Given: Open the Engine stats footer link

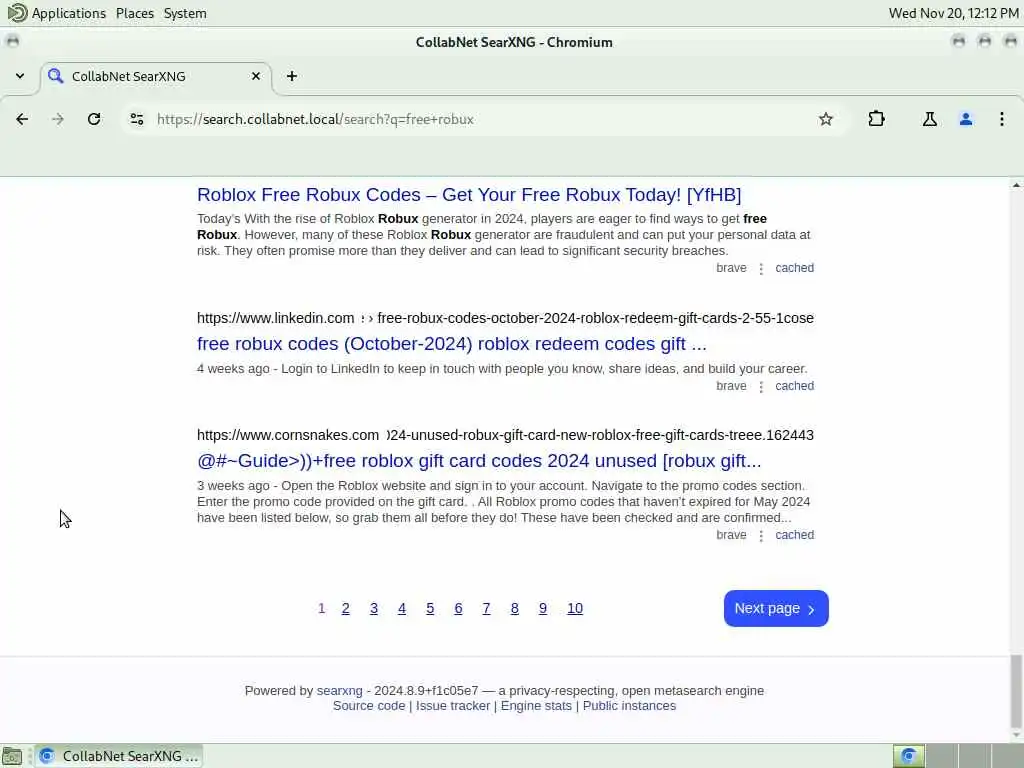Looking at the screenshot, I should click(536, 706).
